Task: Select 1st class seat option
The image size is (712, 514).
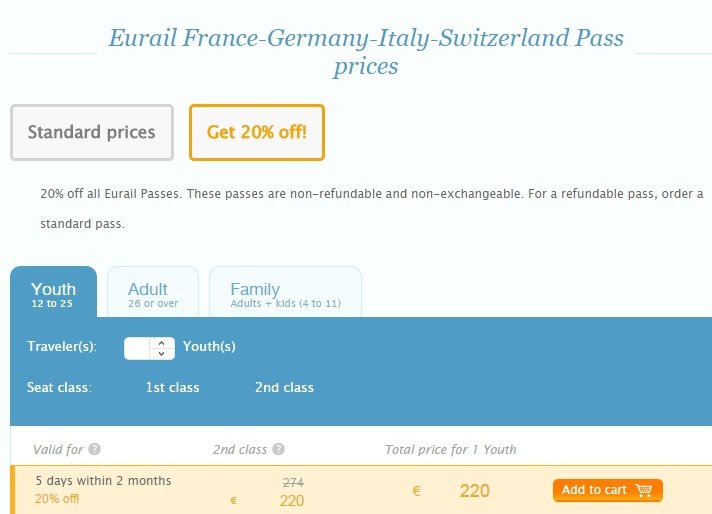Action: (172, 388)
